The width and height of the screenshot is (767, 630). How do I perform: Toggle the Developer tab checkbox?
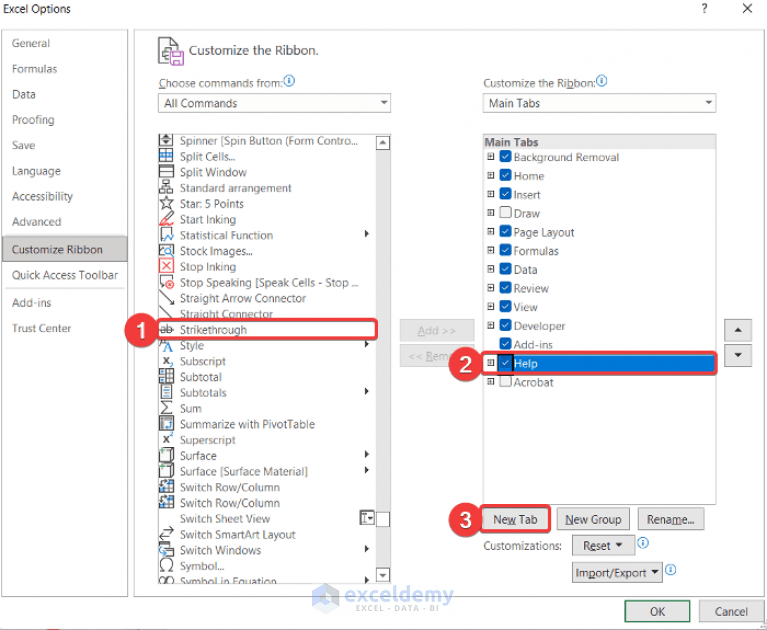505,325
